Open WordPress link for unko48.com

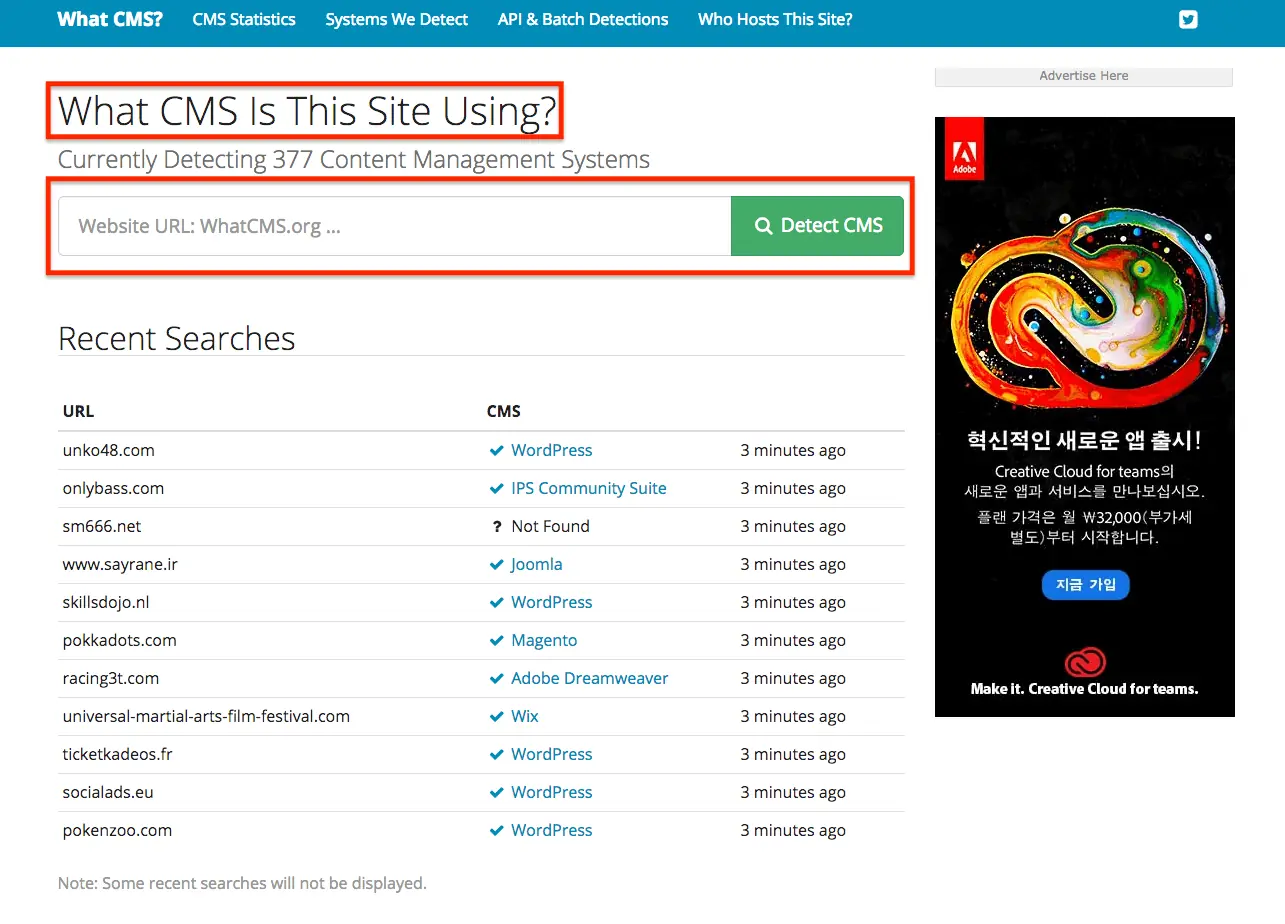tap(552, 450)
